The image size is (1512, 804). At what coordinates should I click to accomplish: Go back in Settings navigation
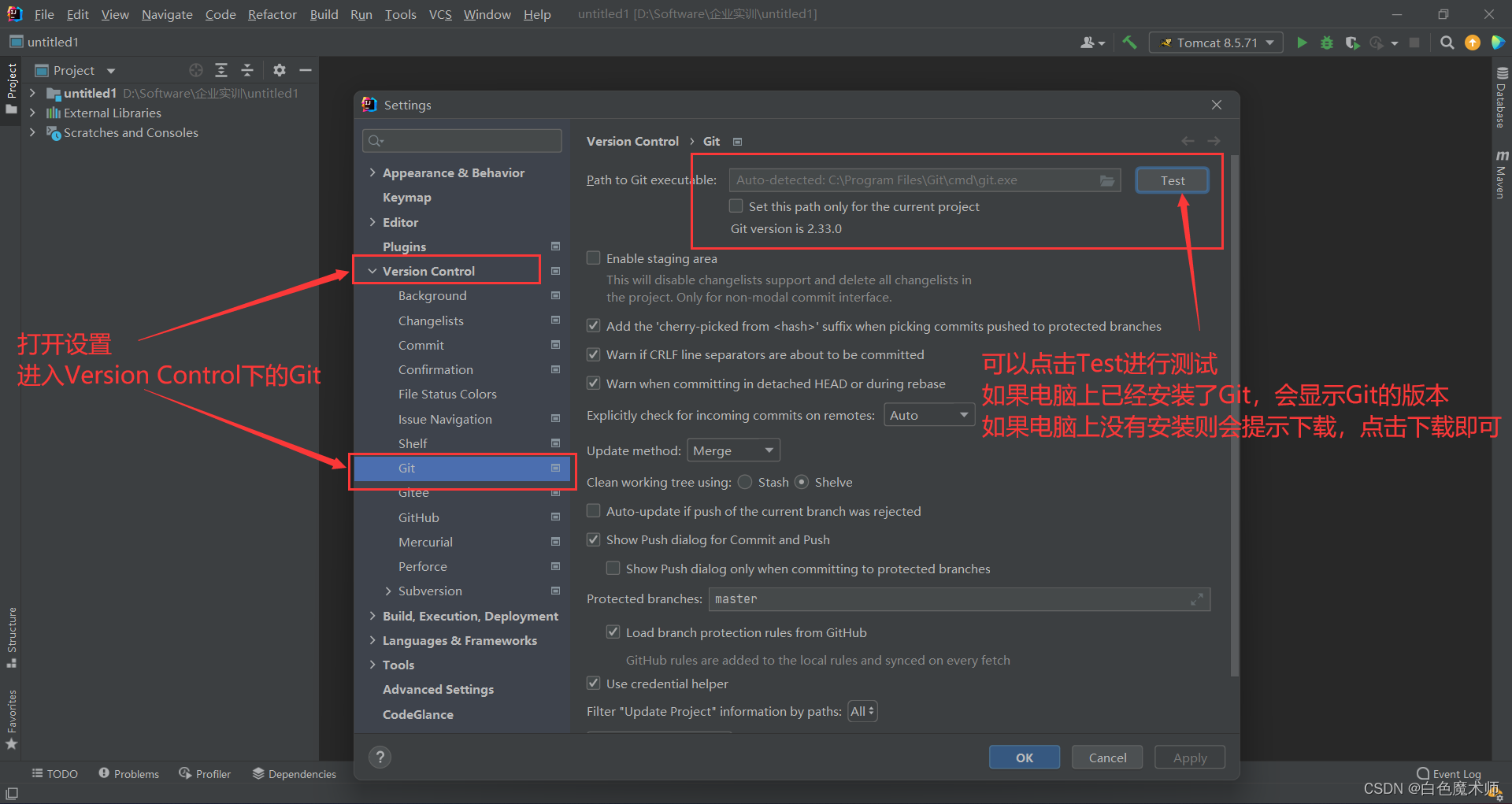(1188, 141)
